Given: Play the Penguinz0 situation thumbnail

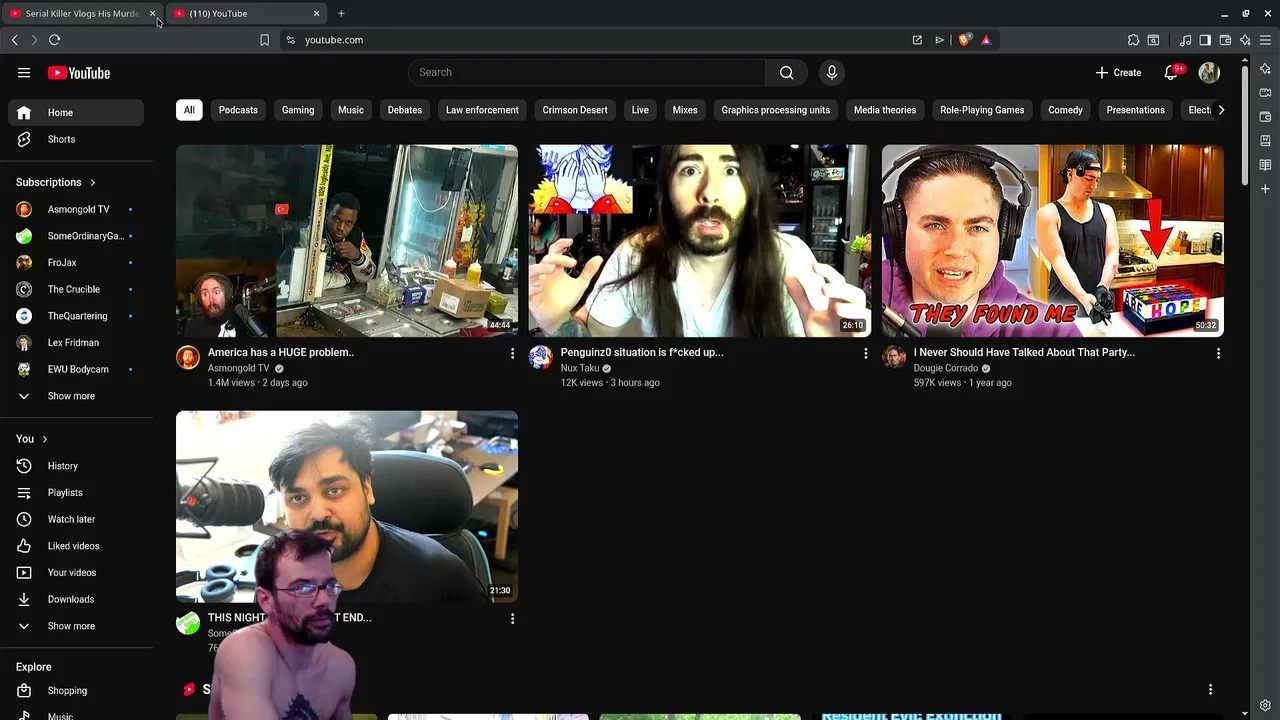Looking at the screenshot, I should 699,241.
